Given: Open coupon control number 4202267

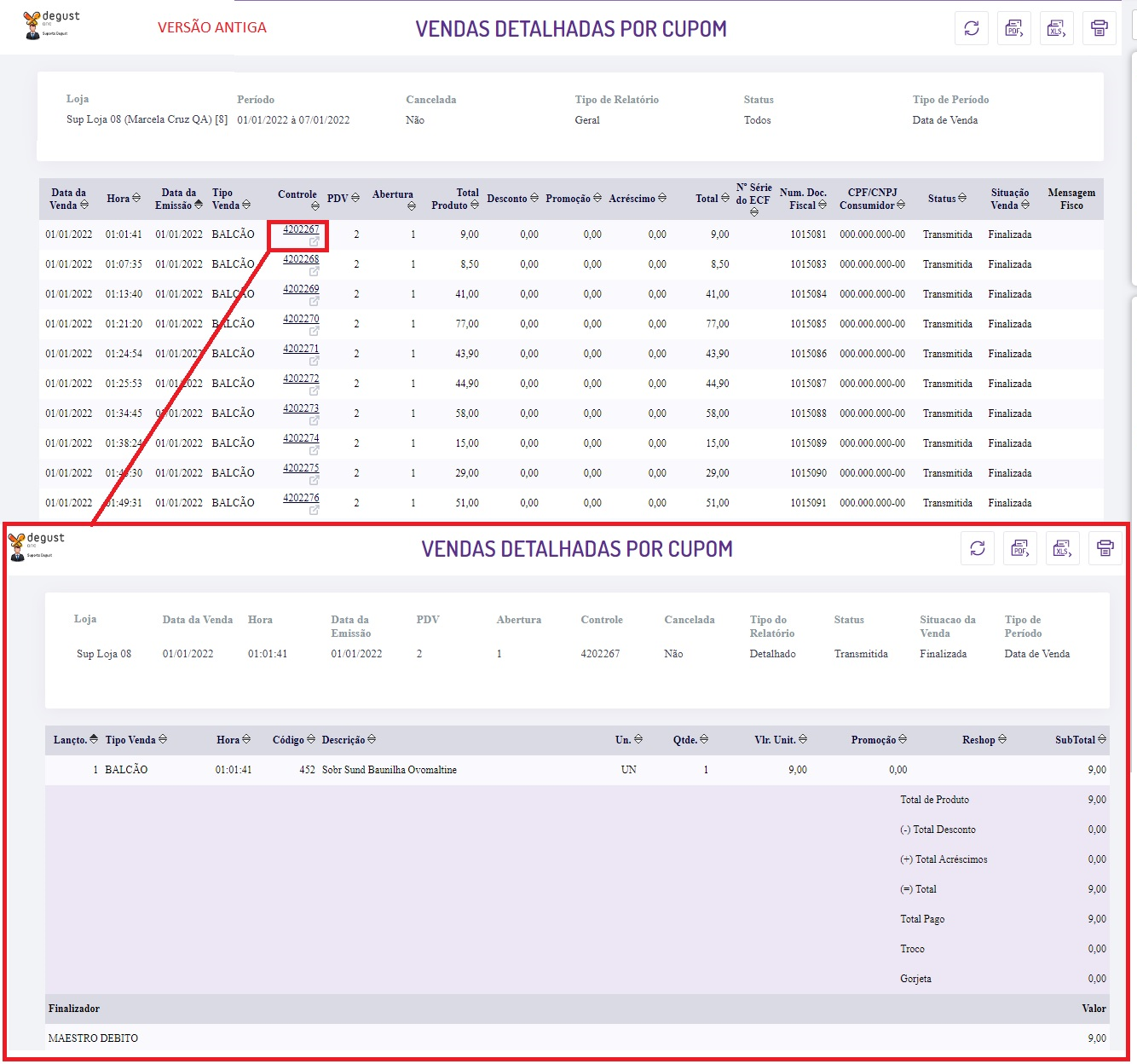Looking at the screenshot, I should 301,229.
